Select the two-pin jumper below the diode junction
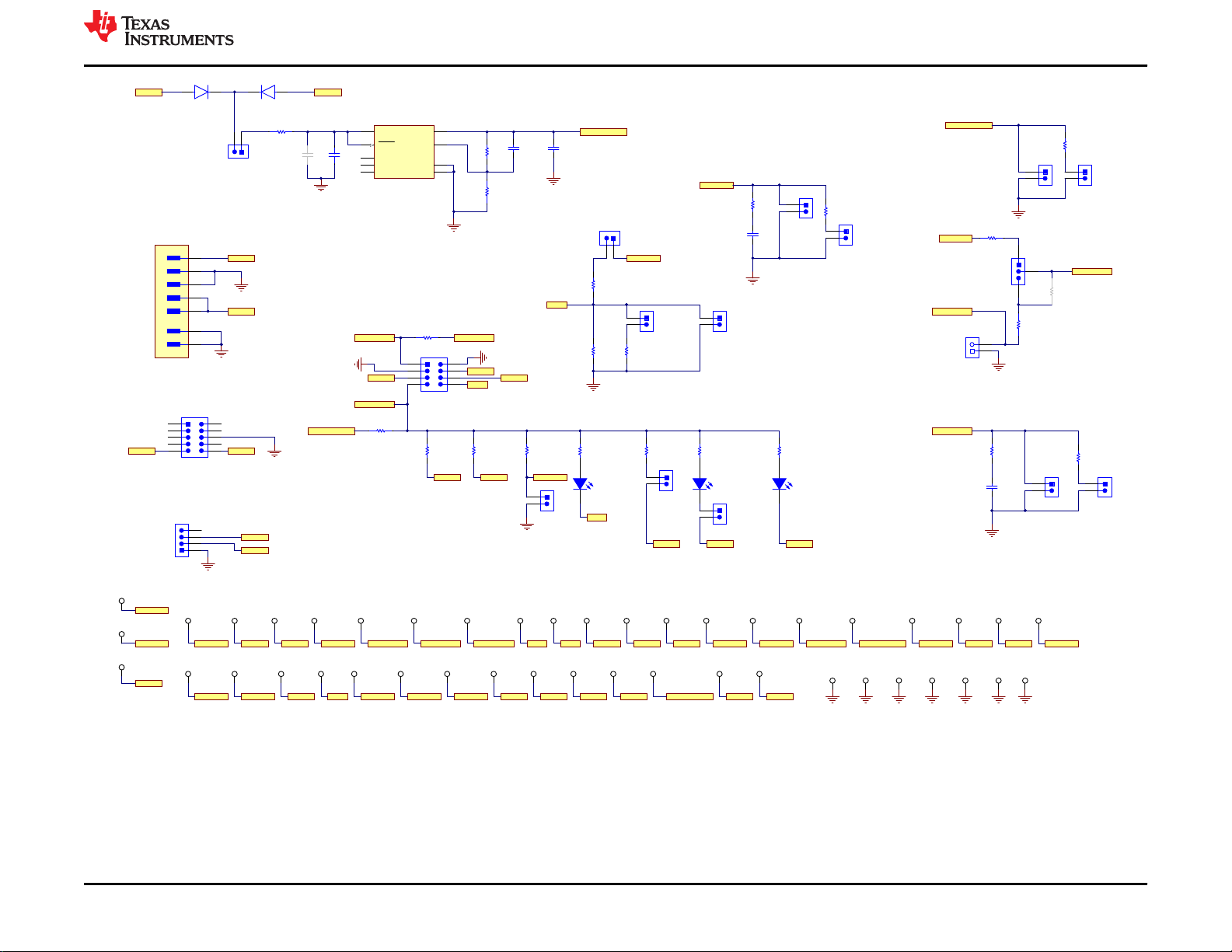The width and height of the screenshot is (1232, 952). pyautogui.click(x=238, y=152)
